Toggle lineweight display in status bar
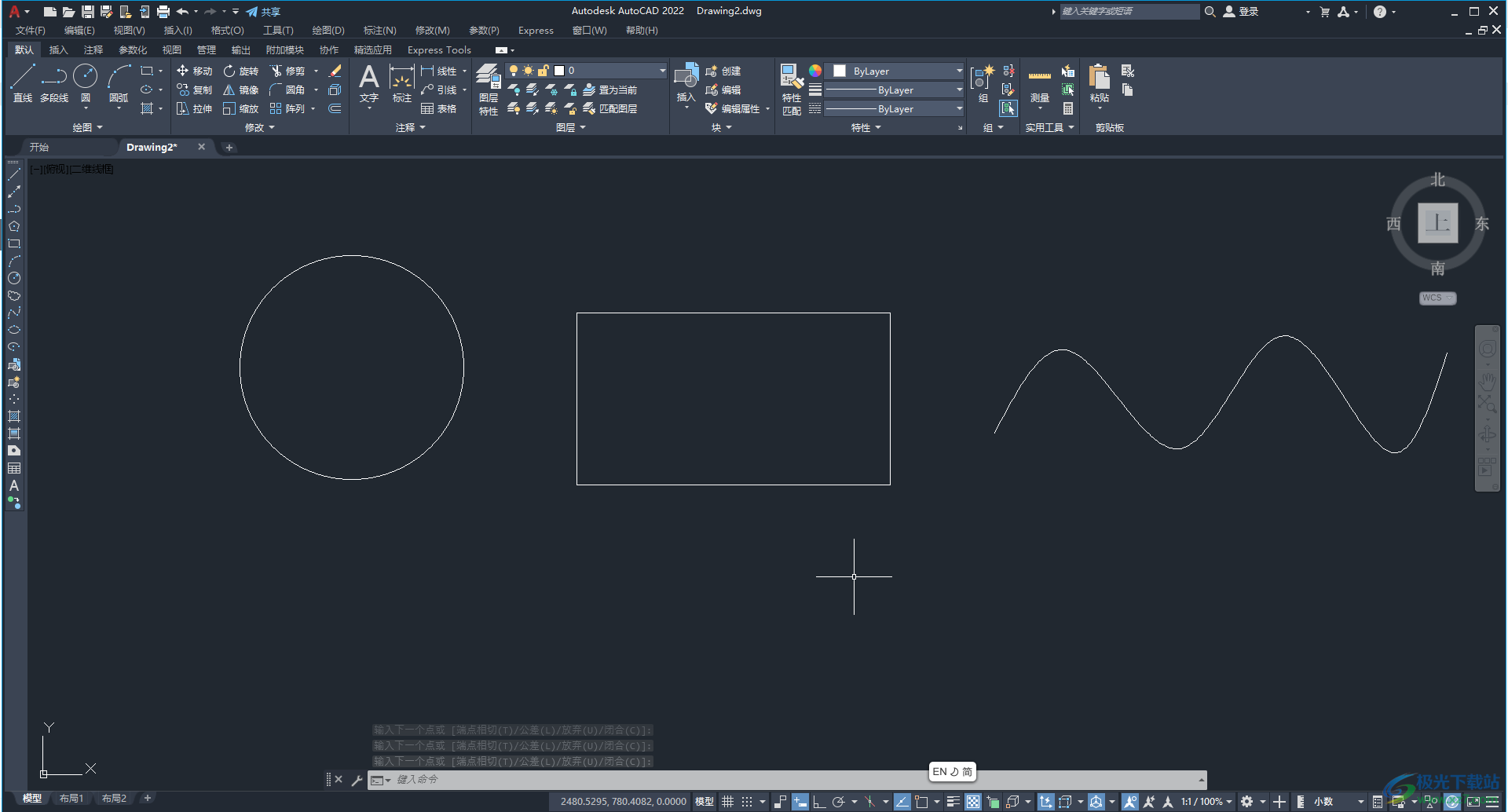The image size is (1508, 812). click(x=953, y=802)
